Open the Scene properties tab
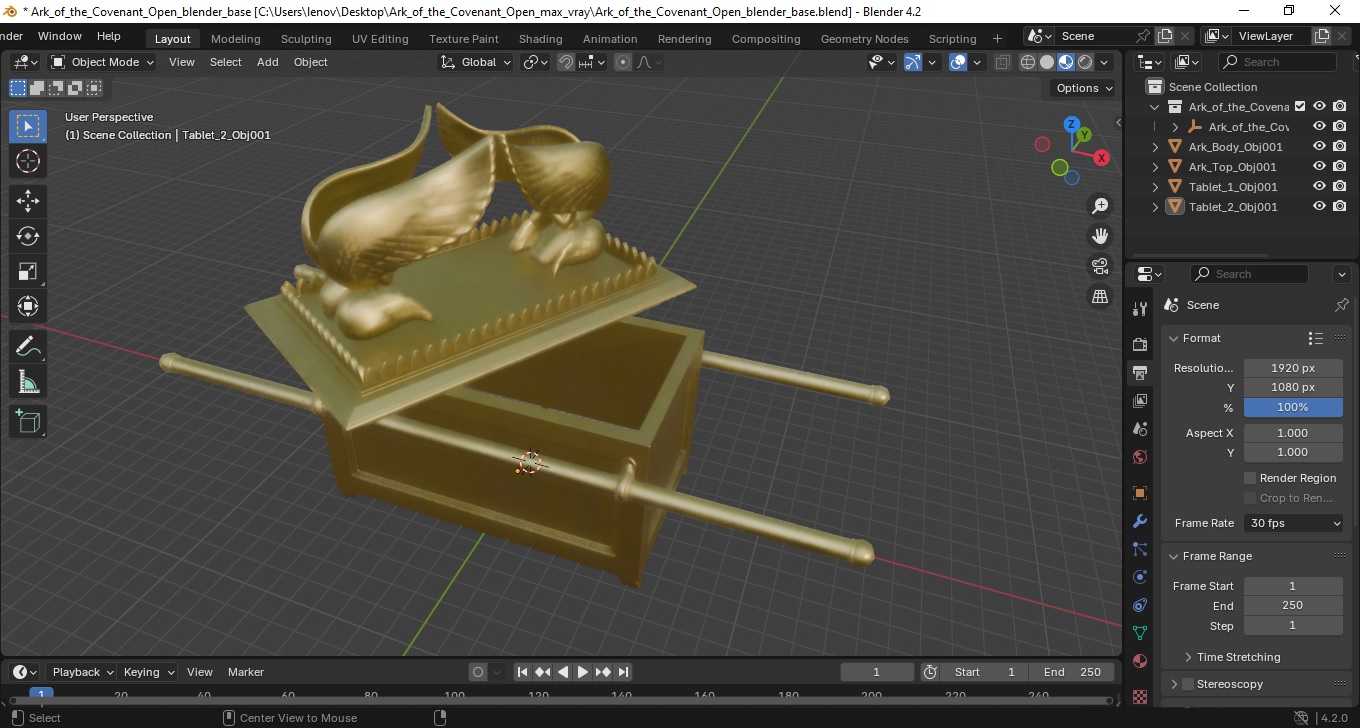The width and height of the screenshot is (1360, 728). point(1139,429)
